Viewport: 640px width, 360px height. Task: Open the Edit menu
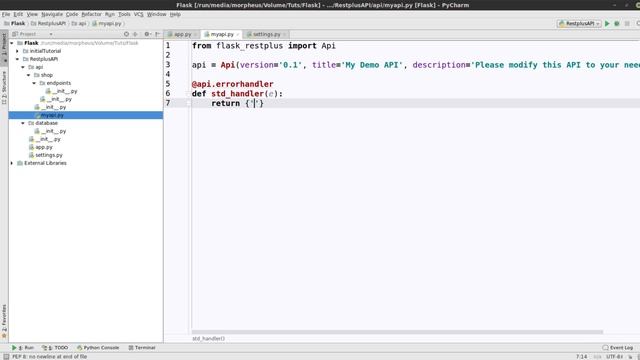click(18, 14)
